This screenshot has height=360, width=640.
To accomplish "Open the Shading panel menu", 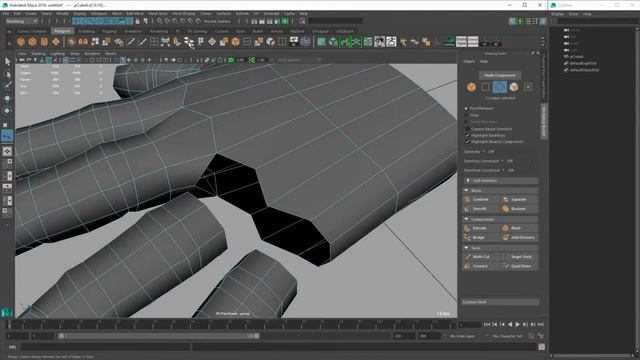I will coord(38,53).
